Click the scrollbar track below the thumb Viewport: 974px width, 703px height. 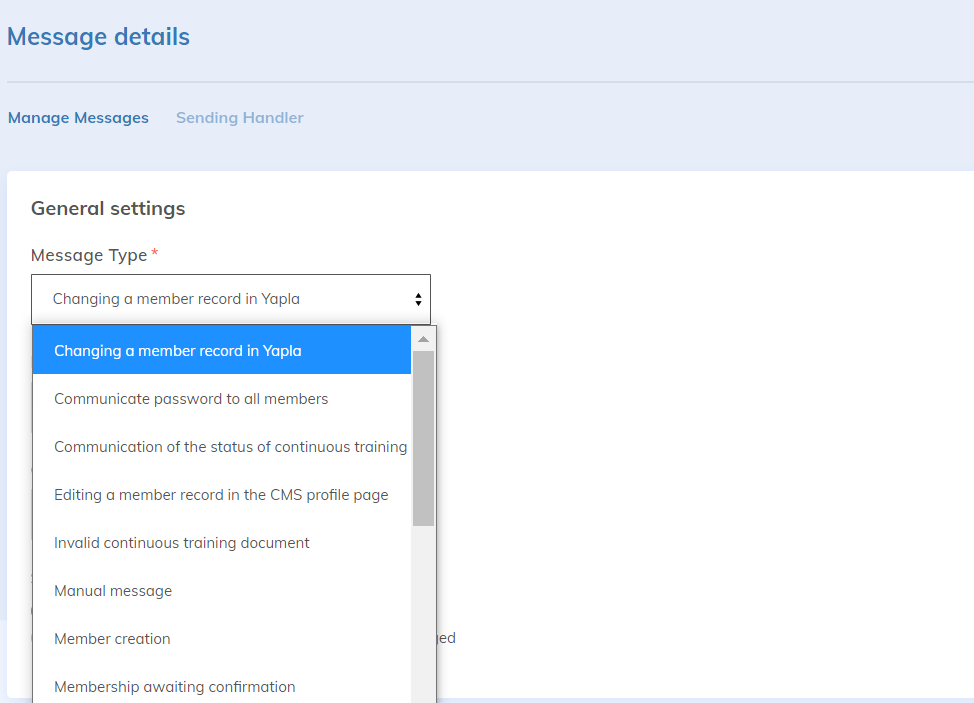point(423,610)
